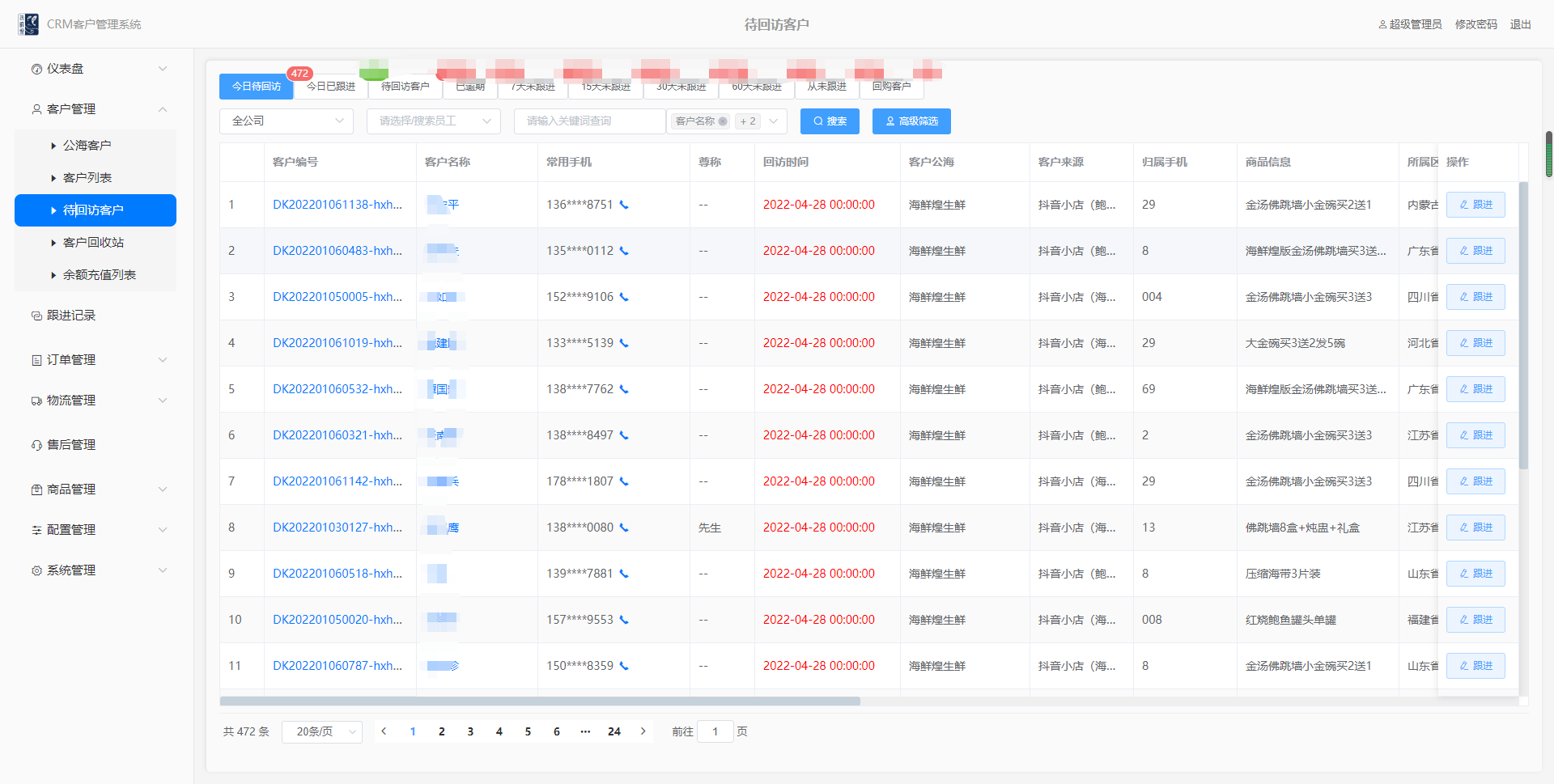
Task: Click the 物流管理 truck icon
Action: pyautogui.click(x=36, y=400)
